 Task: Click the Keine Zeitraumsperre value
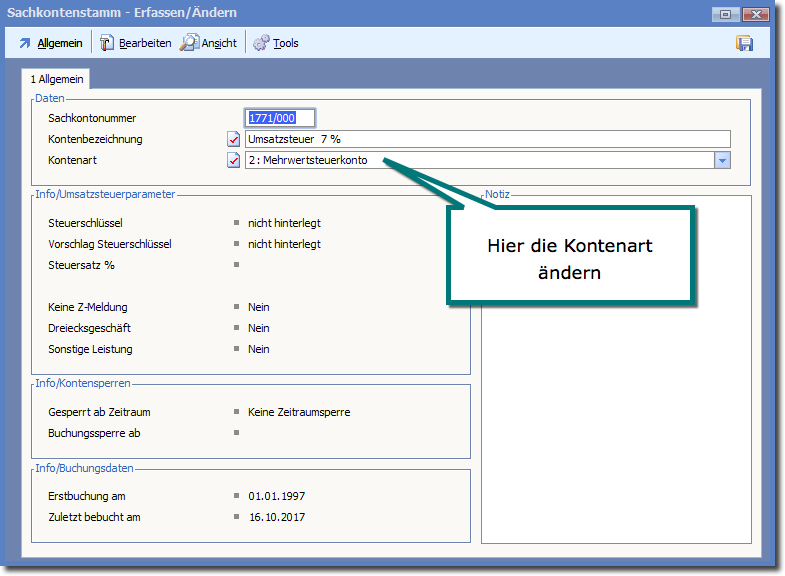(299, 412)
